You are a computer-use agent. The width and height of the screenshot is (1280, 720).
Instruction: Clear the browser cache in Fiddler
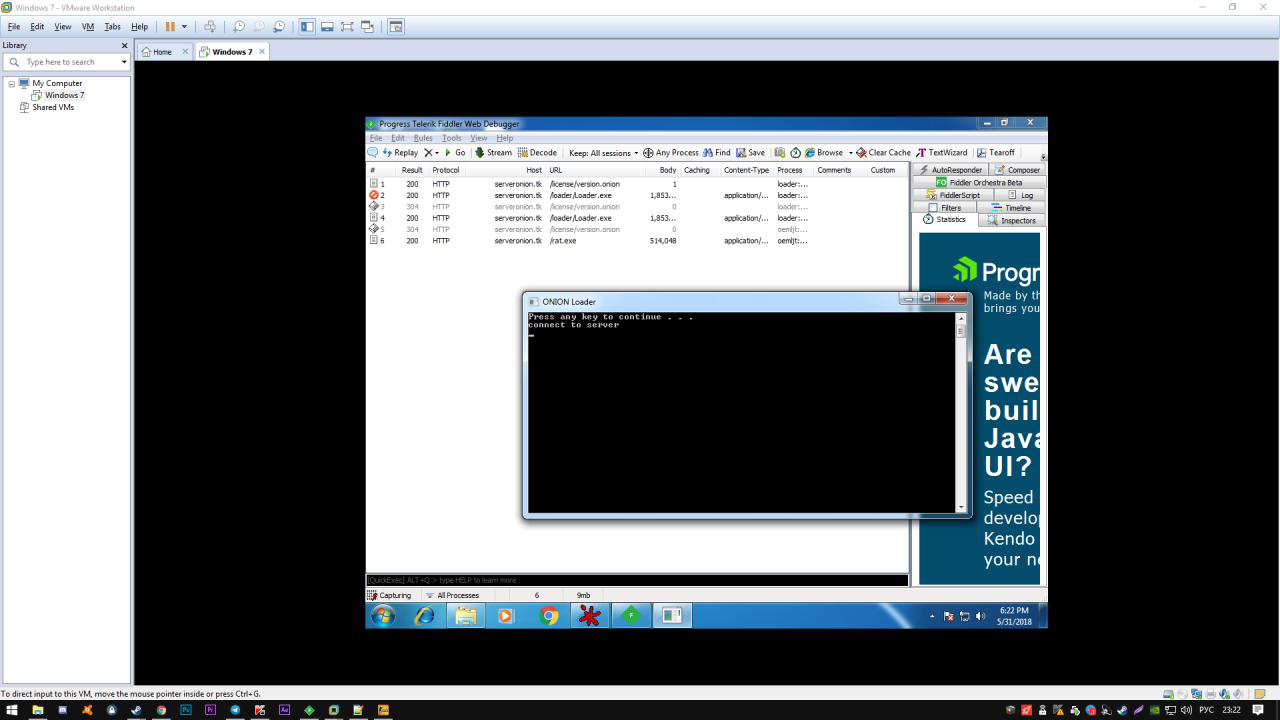883,153
